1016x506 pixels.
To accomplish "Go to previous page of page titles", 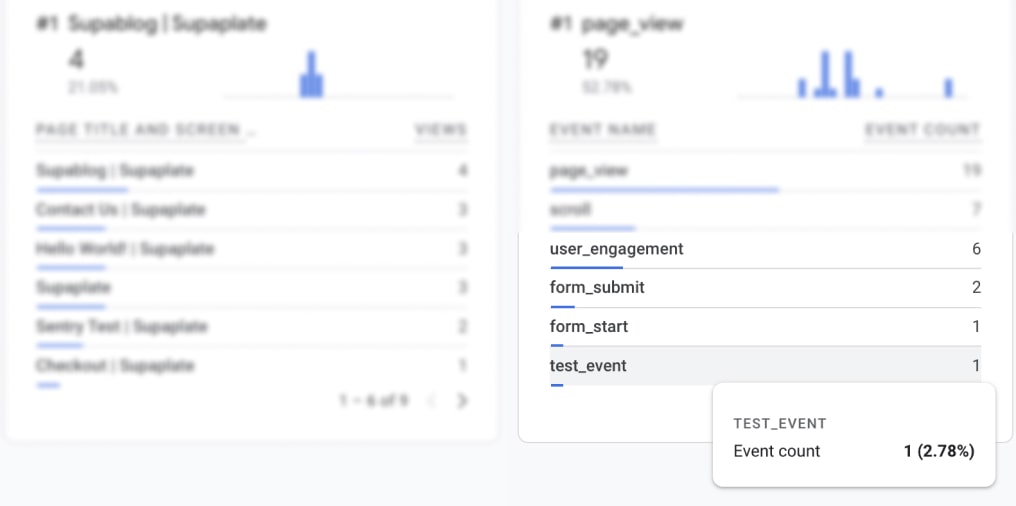I will click(x=432, y=401).
